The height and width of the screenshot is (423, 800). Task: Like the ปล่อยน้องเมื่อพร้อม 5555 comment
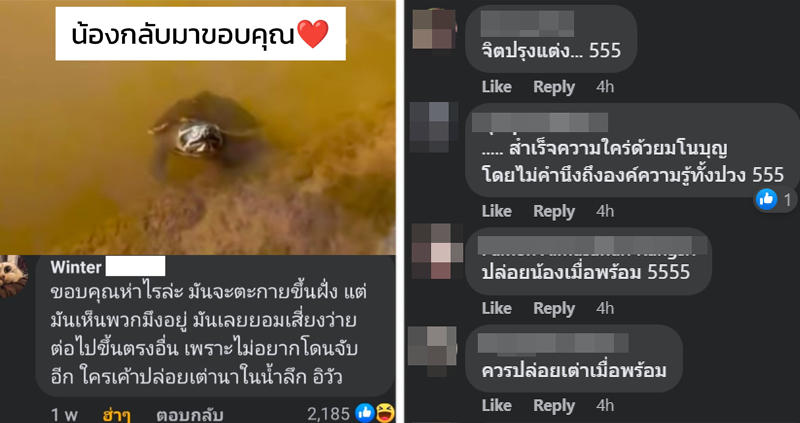pos(496,308)
